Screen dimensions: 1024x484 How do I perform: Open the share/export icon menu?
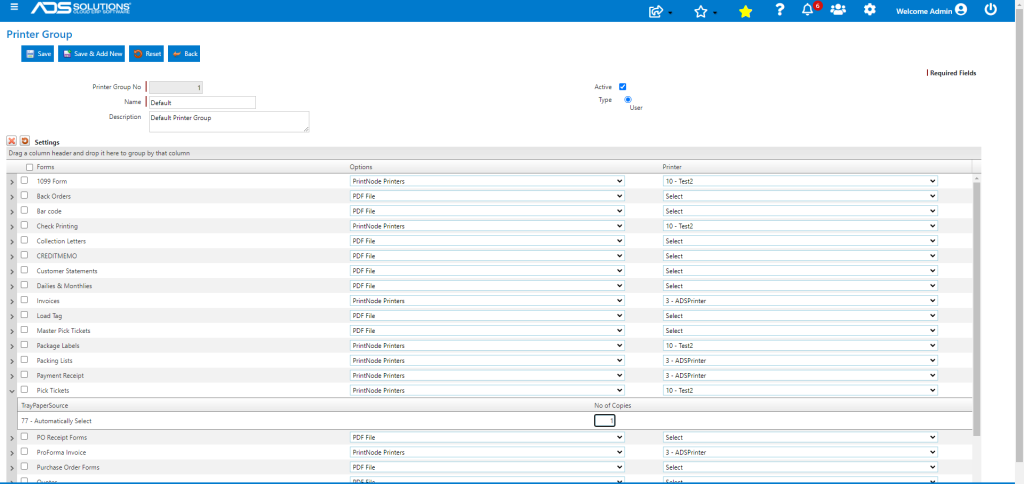pyautogui.click(x=656, y=11)
